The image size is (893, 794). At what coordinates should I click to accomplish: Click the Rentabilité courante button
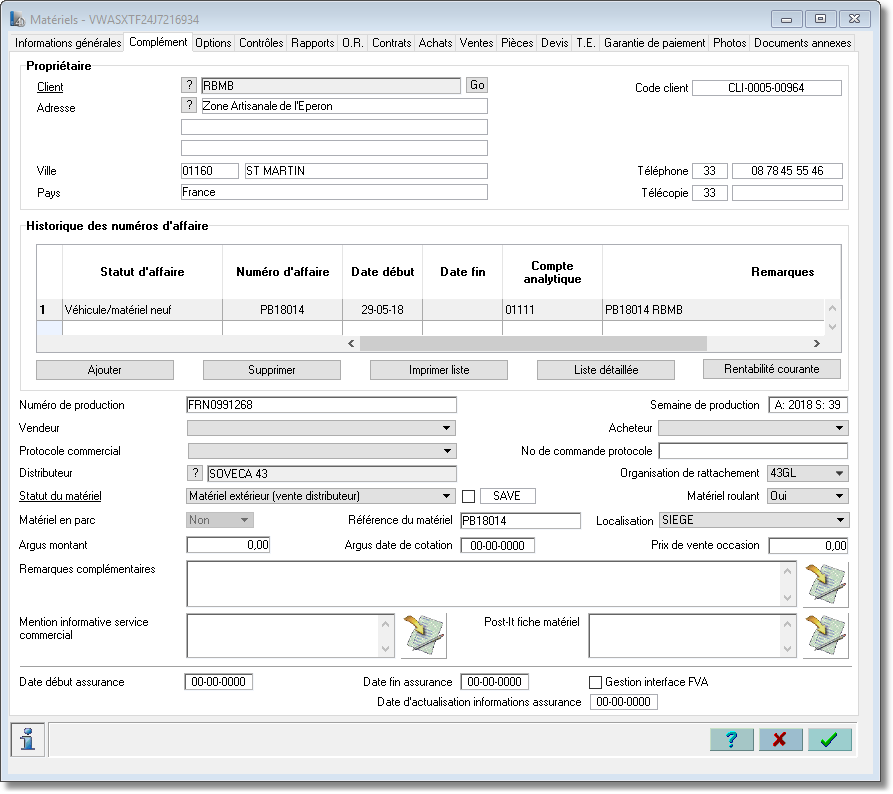[772, 369]
